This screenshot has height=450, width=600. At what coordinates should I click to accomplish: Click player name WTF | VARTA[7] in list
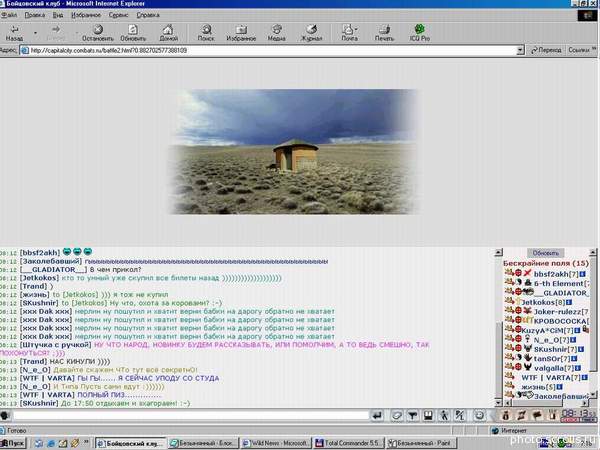[x=551, y=377]
